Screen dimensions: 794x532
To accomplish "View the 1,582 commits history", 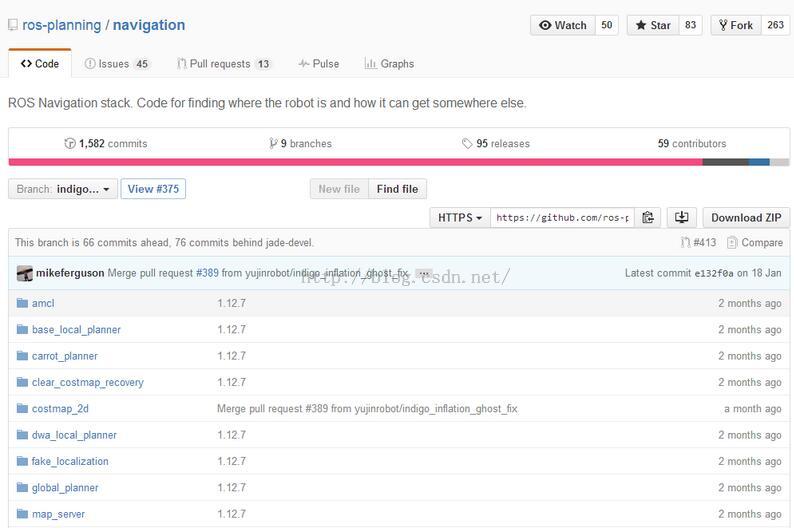I will tap(105, 143).
